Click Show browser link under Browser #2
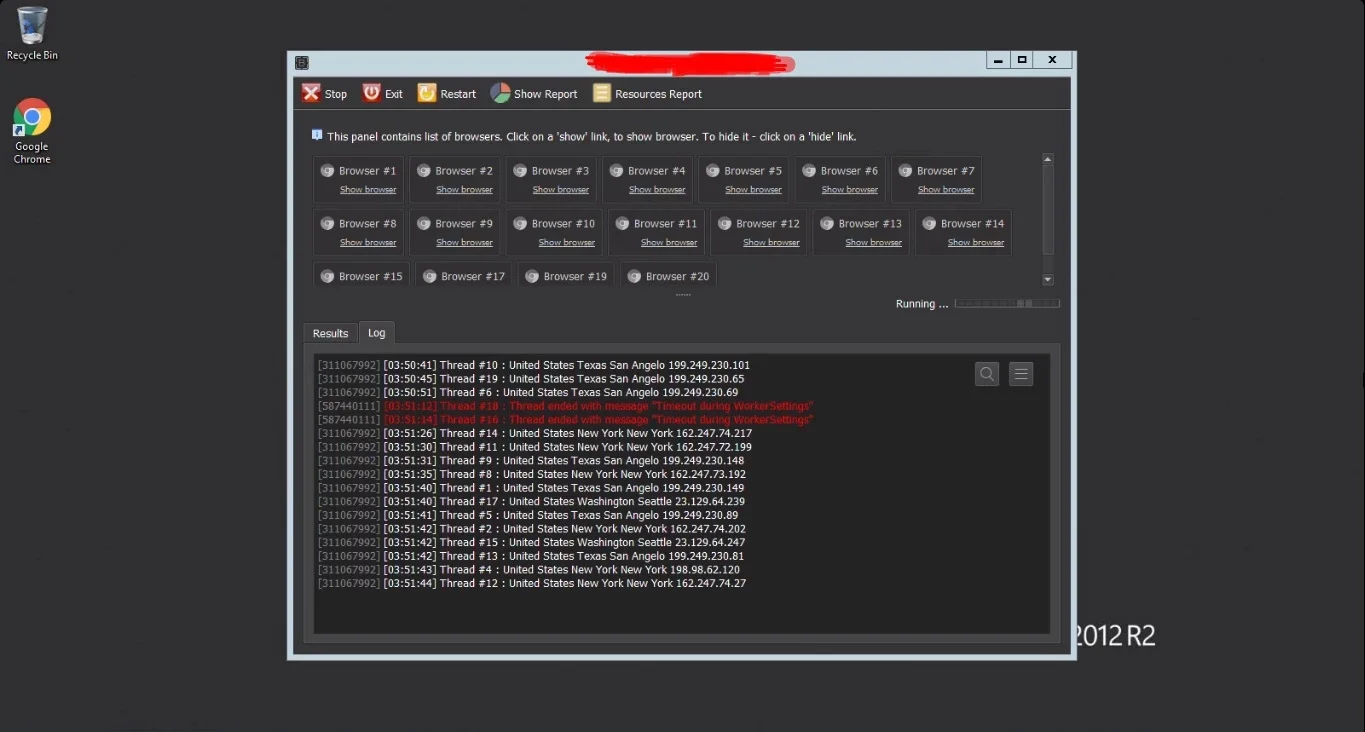Screen dimensions: 1365x732 [x=464, y=190]
